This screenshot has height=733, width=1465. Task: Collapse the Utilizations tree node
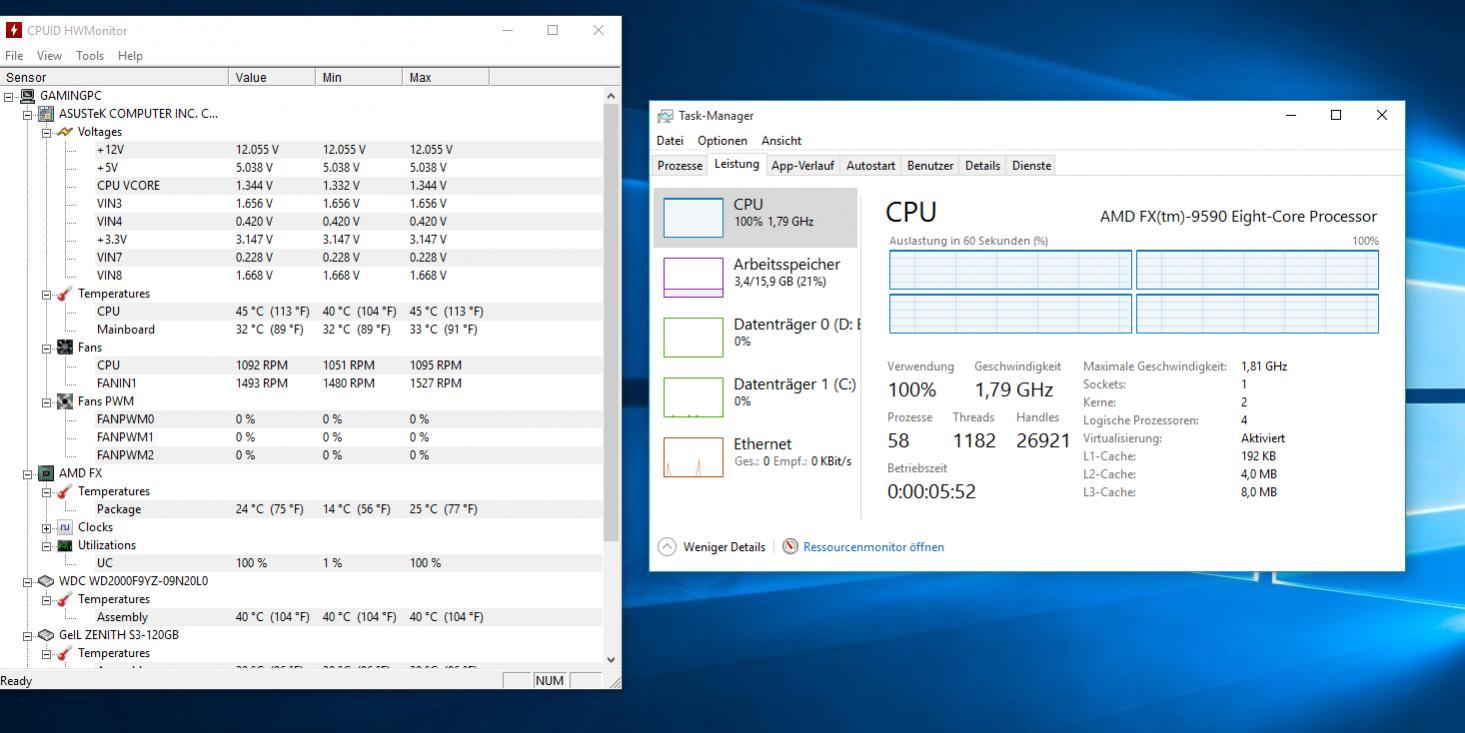(46, 546)
